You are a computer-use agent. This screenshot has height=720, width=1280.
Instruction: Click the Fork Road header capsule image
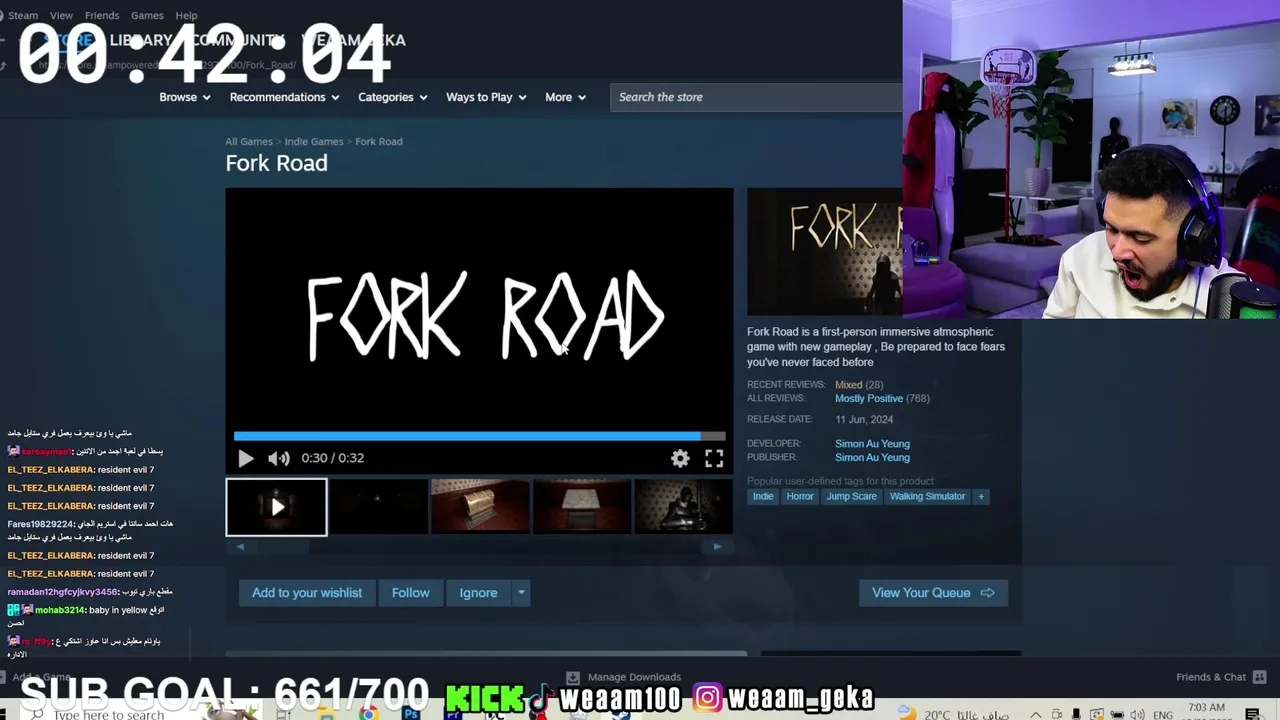[x=825, y=252]
